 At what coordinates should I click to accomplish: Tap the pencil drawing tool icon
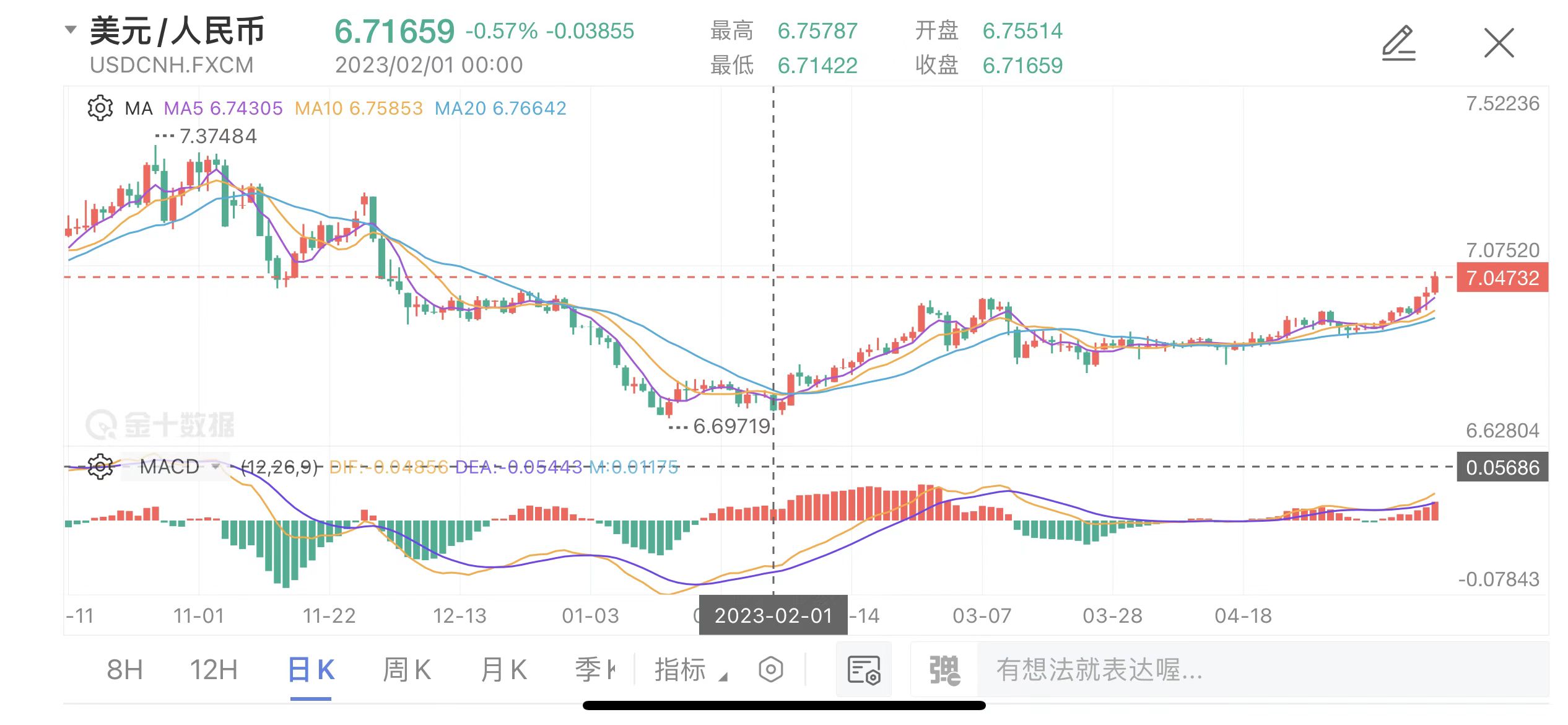coord(1399,43)
